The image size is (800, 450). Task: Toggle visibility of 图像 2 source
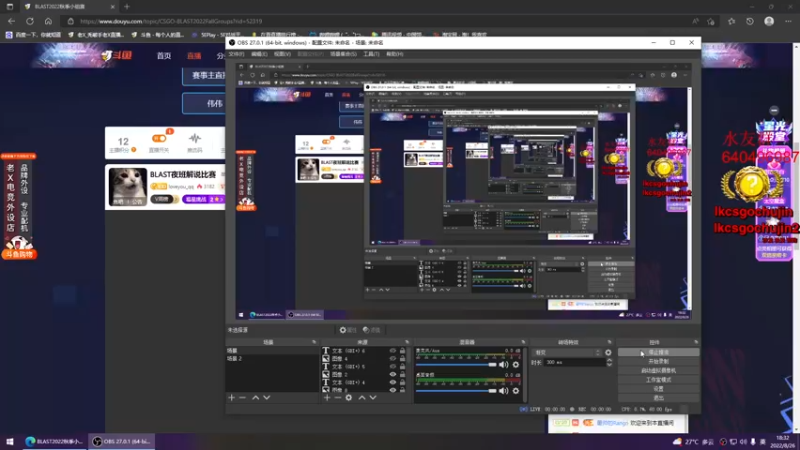(x=393, y=374)
